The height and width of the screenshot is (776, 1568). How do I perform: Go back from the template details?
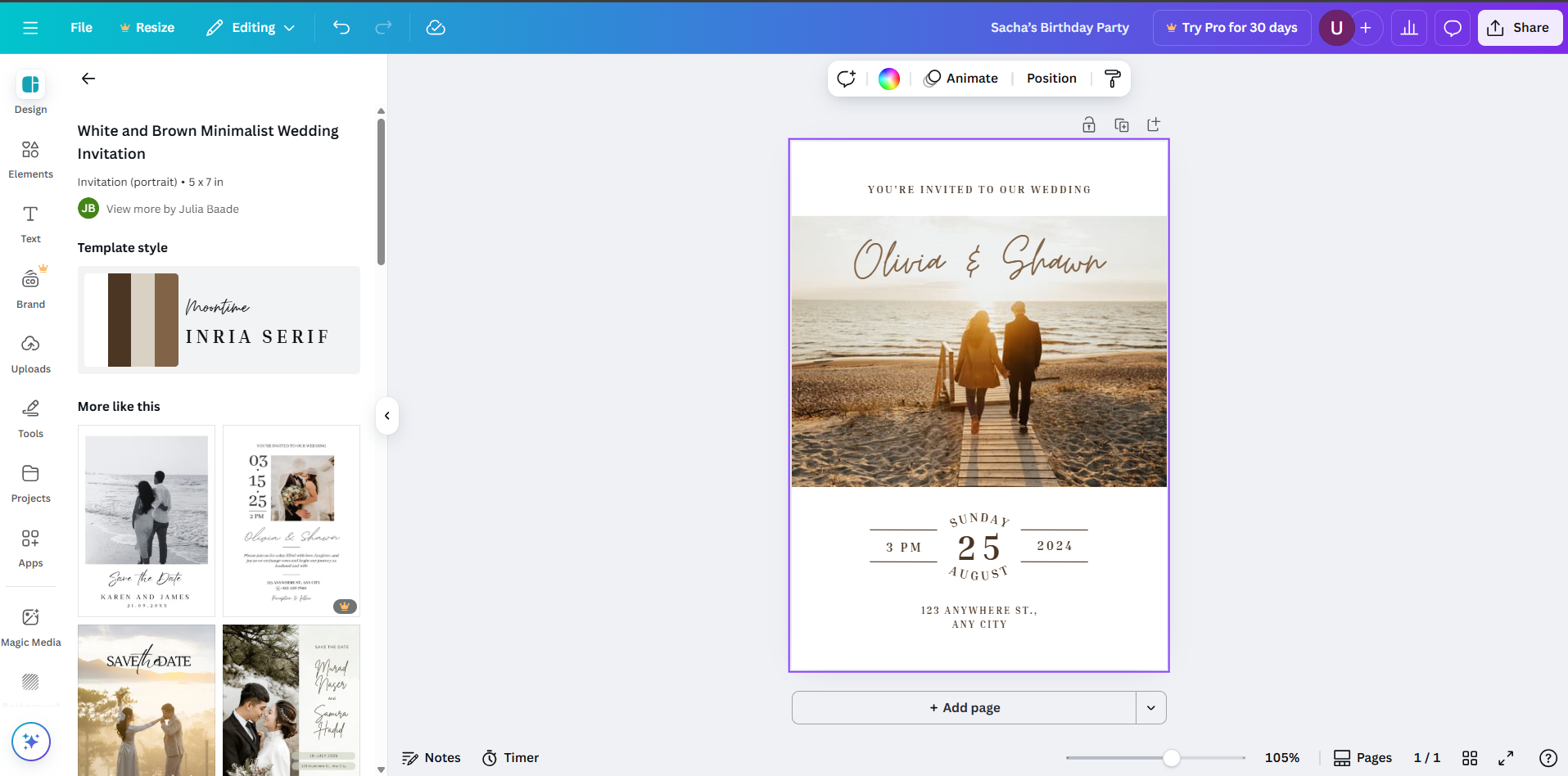pyautogui.click(x=88, y=79)
